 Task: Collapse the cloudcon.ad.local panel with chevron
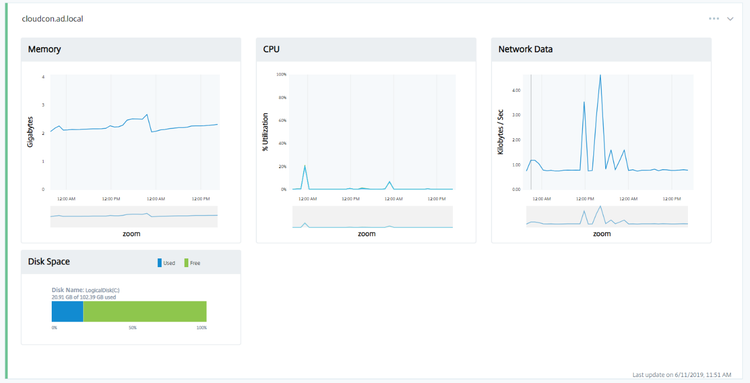(730, 19)
